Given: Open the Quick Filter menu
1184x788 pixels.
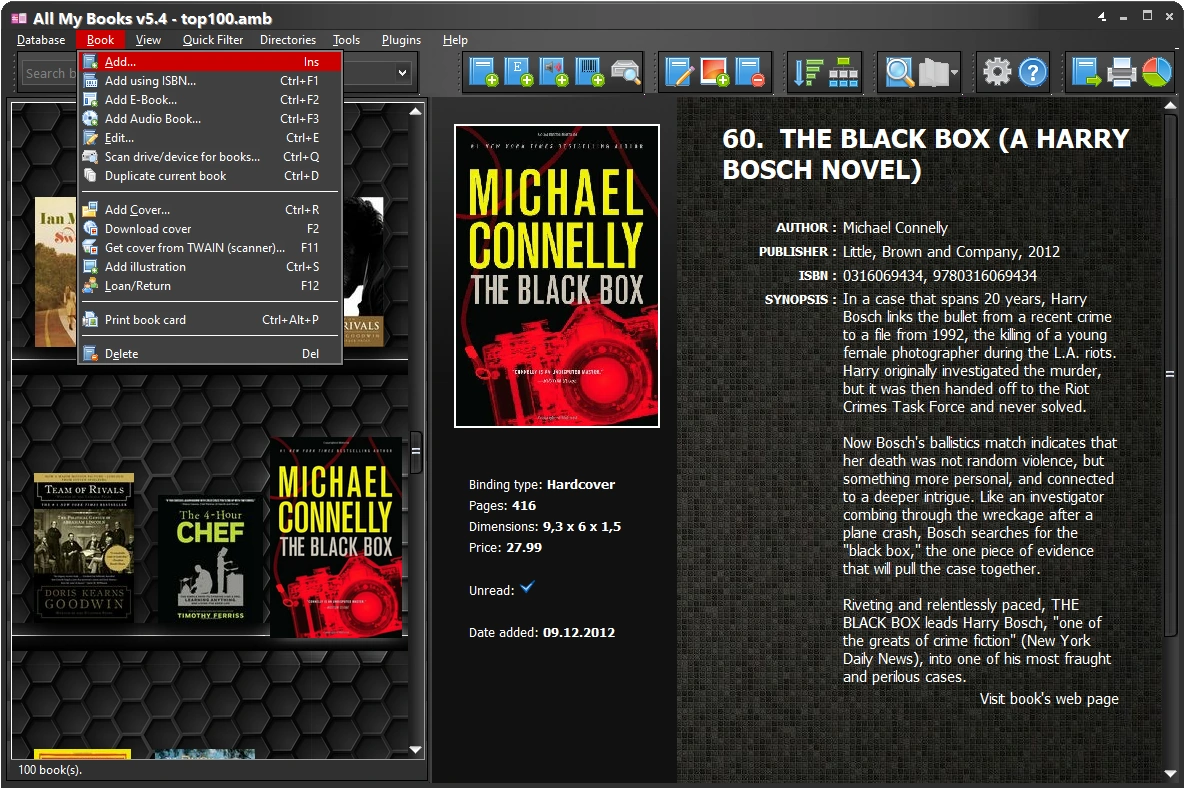Looking at the screenshot, I should click(213, 40).
